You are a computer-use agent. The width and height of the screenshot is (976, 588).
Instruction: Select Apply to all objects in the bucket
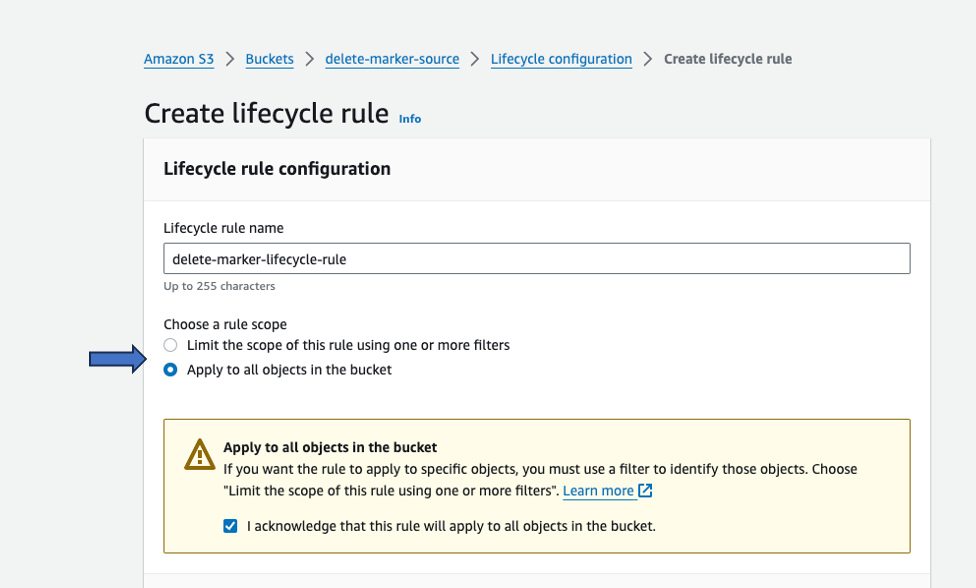pos(170,369)
